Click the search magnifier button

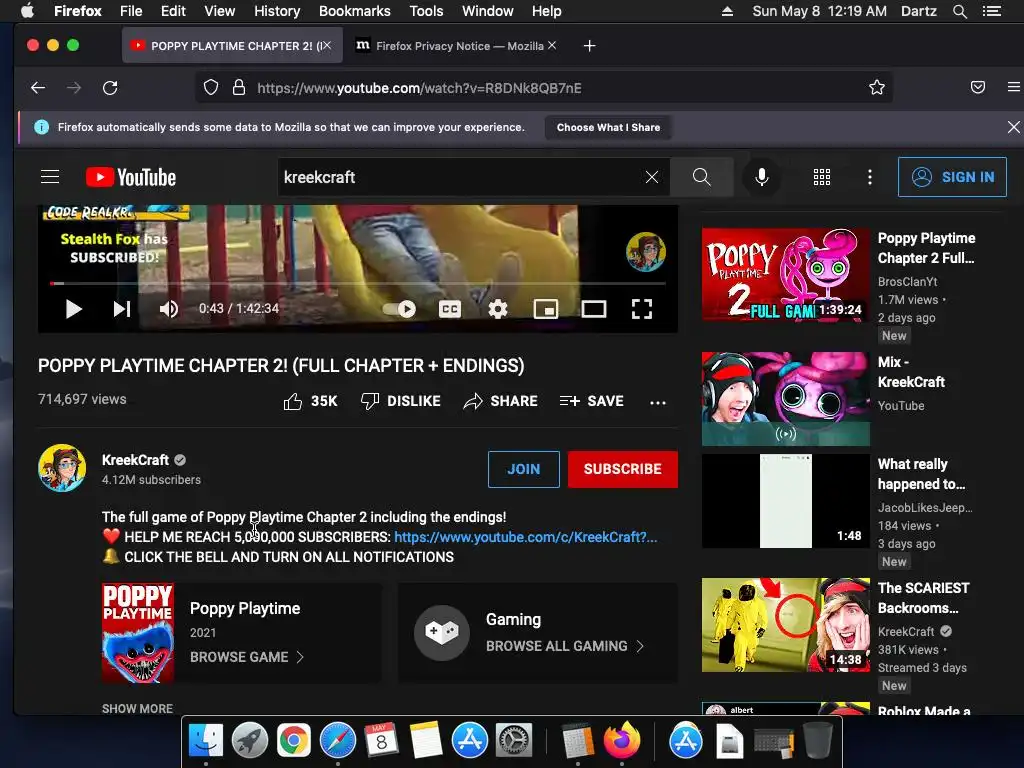click(701, 177)
